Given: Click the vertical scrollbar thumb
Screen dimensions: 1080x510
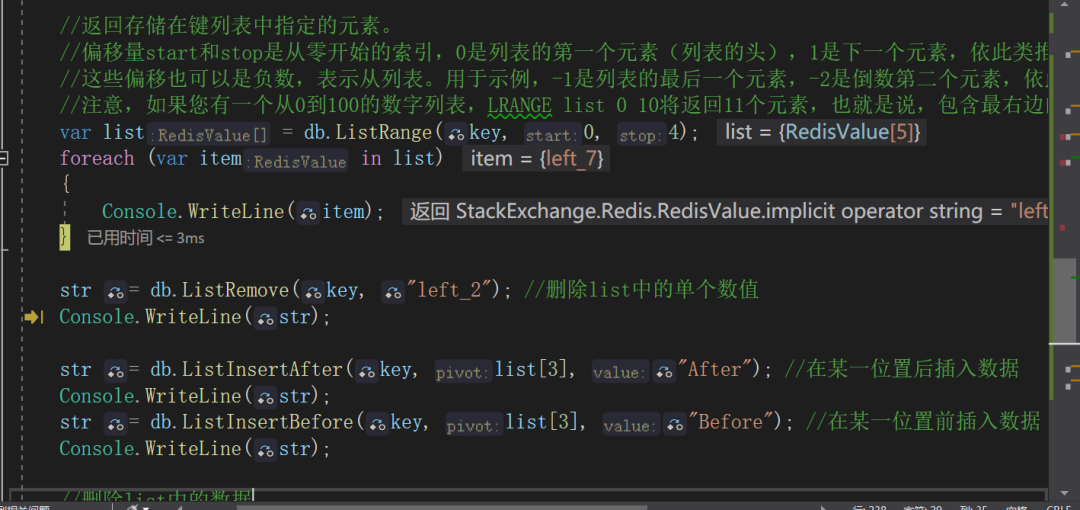Looking at the screenshot, I should click(x=1066, y=299).
